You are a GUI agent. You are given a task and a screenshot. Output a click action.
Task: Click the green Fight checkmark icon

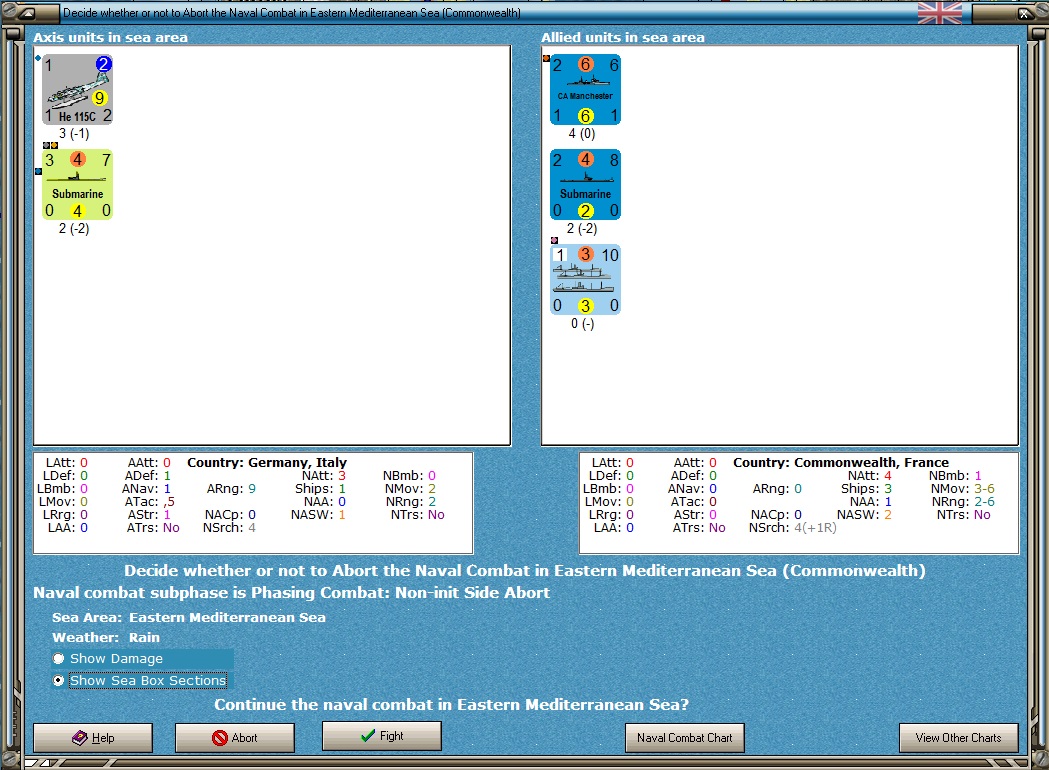[367, 735]
